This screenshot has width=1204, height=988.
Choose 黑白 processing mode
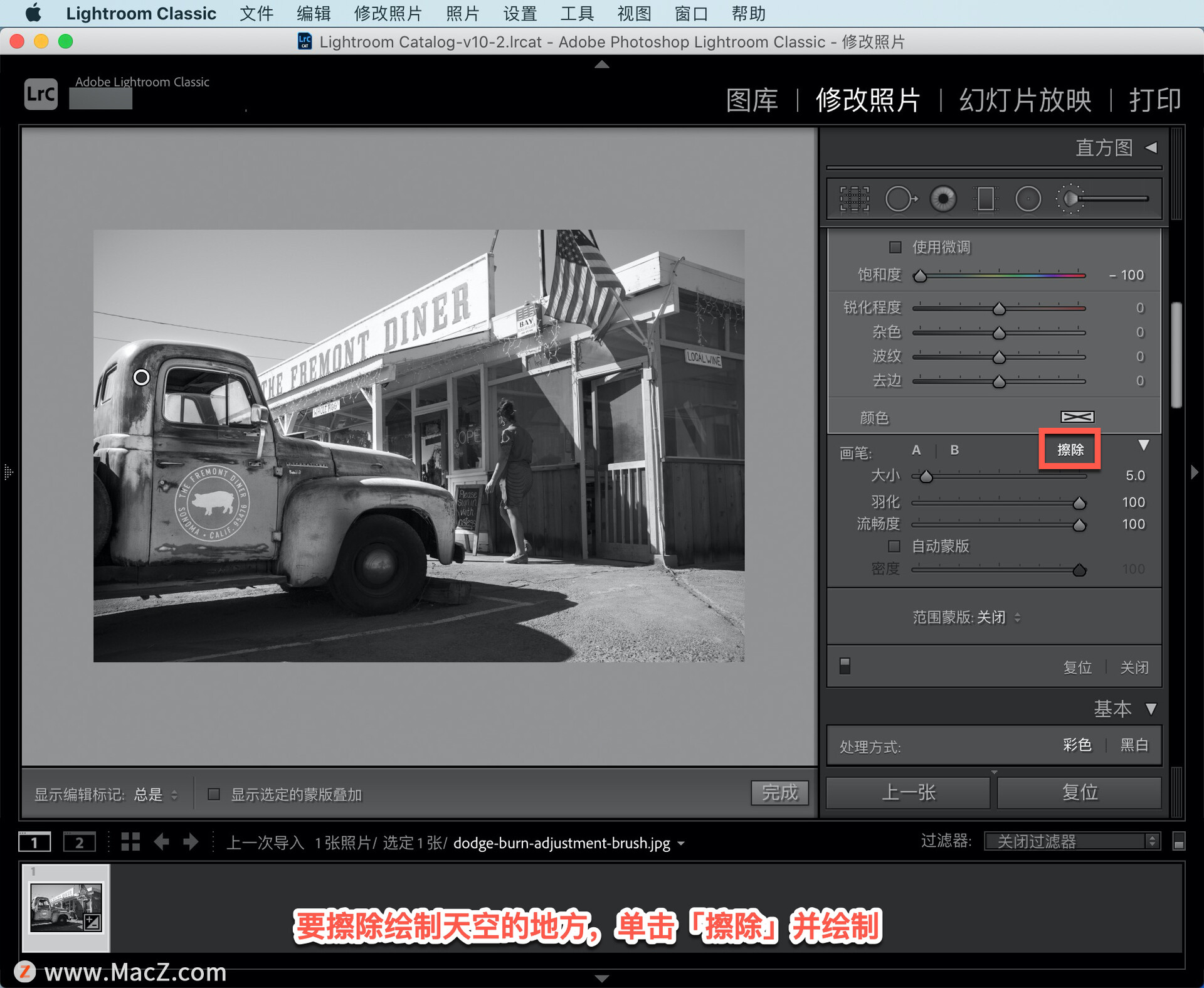[x=1134, y=745]
